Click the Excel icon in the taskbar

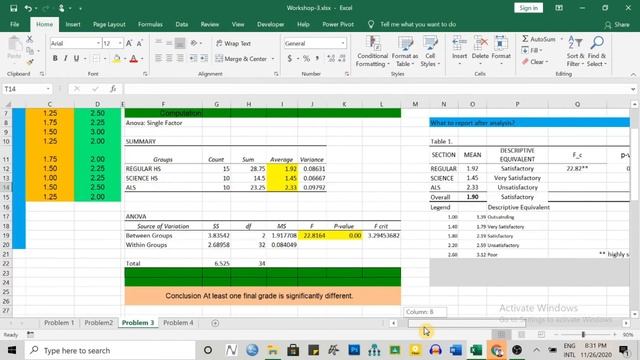(x=476, y=350)
